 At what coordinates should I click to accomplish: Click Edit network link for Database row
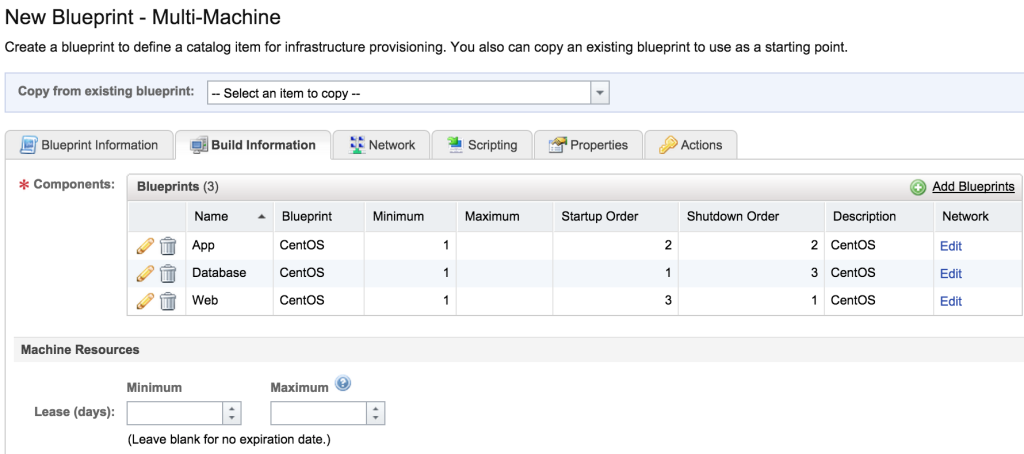click(950, 274)
